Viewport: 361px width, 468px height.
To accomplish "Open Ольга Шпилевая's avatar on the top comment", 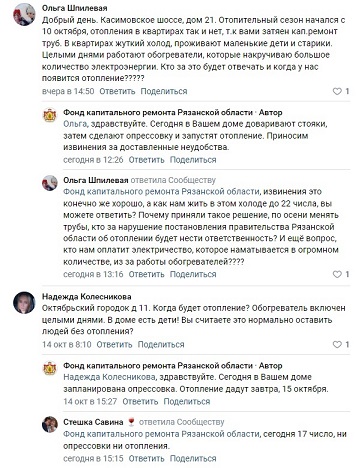I will (24, 15).
